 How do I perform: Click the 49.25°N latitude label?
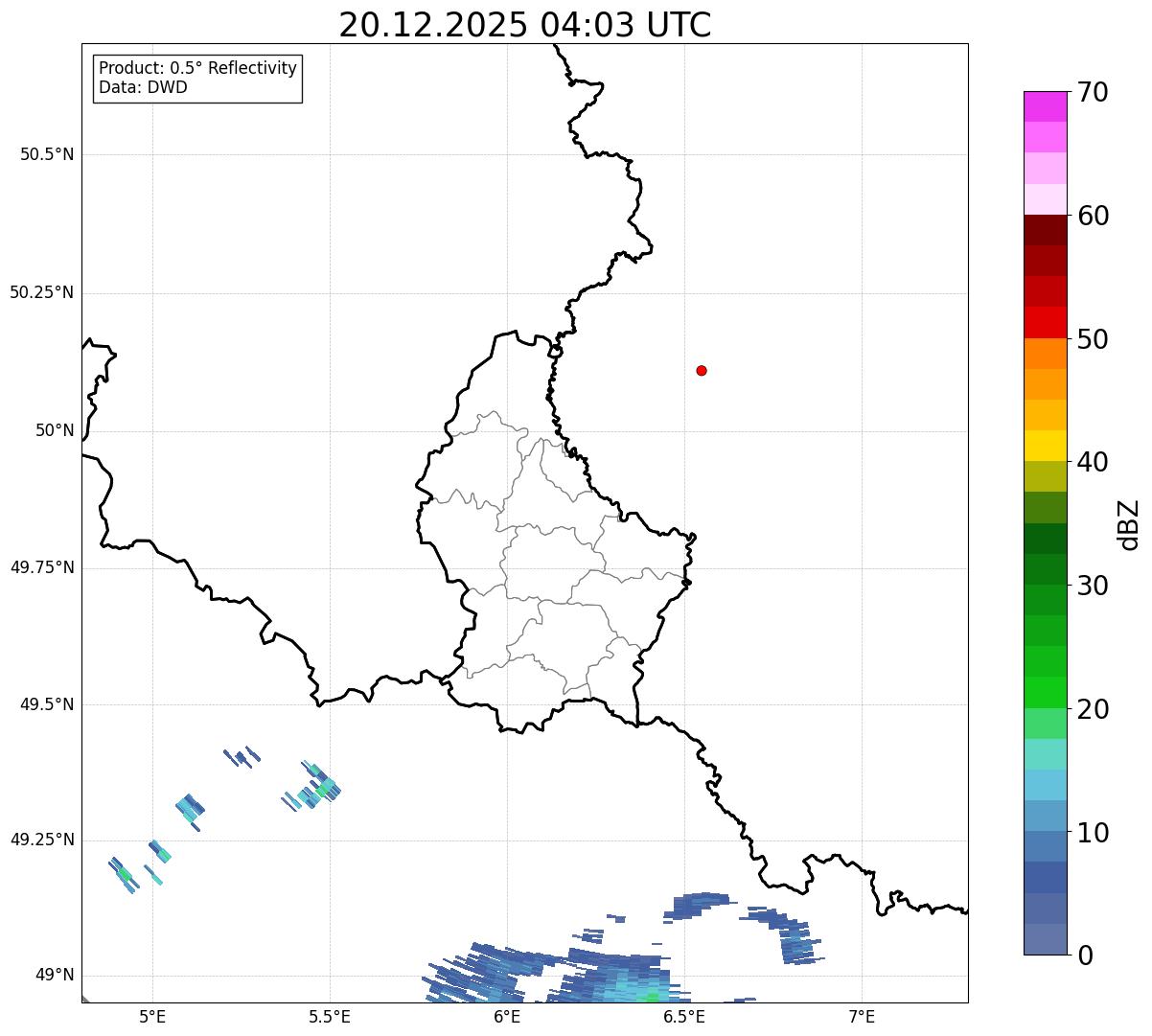click(x=42, y=840)
